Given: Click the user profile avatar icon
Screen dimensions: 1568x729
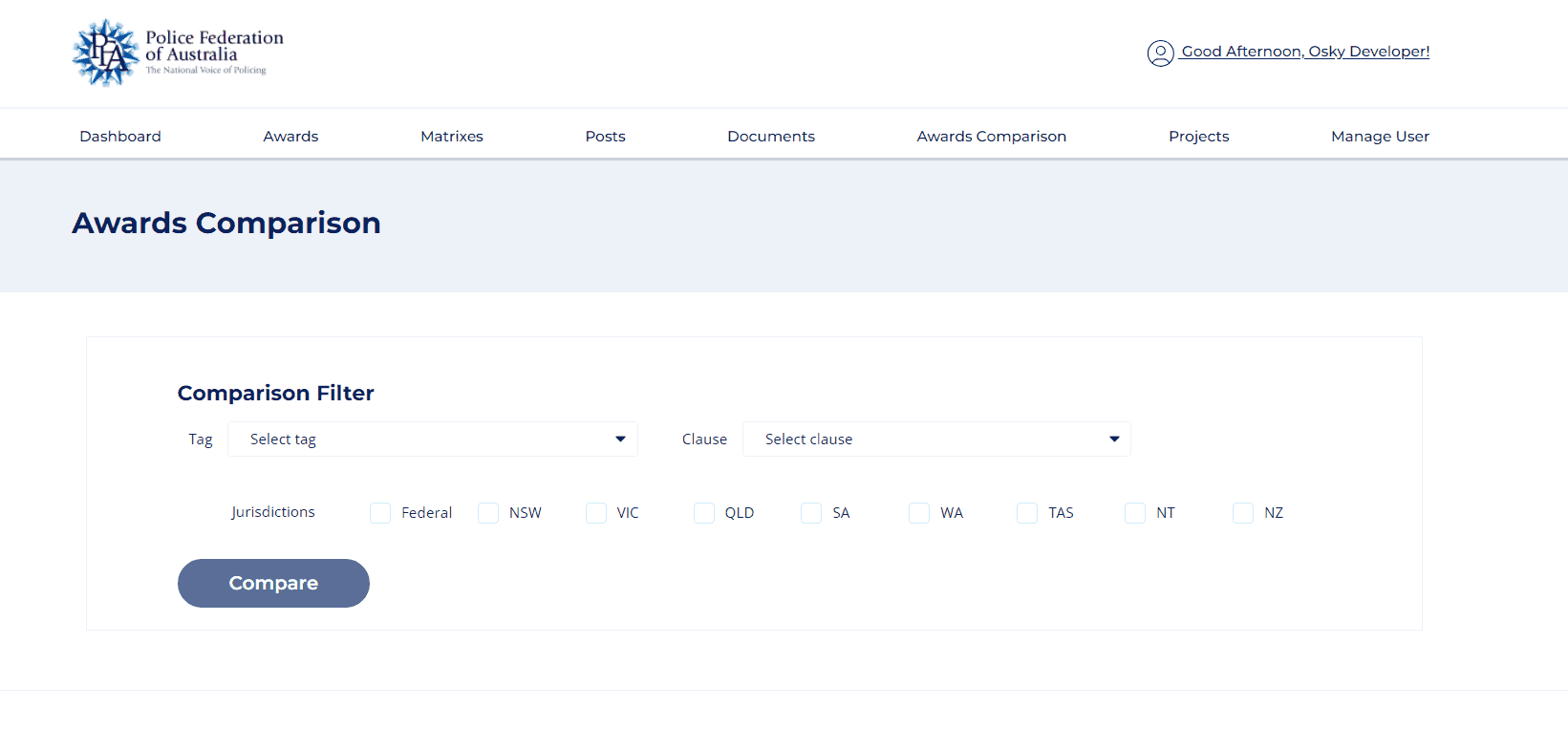Looking at the screenshot, I should [x=1160, y=53].
